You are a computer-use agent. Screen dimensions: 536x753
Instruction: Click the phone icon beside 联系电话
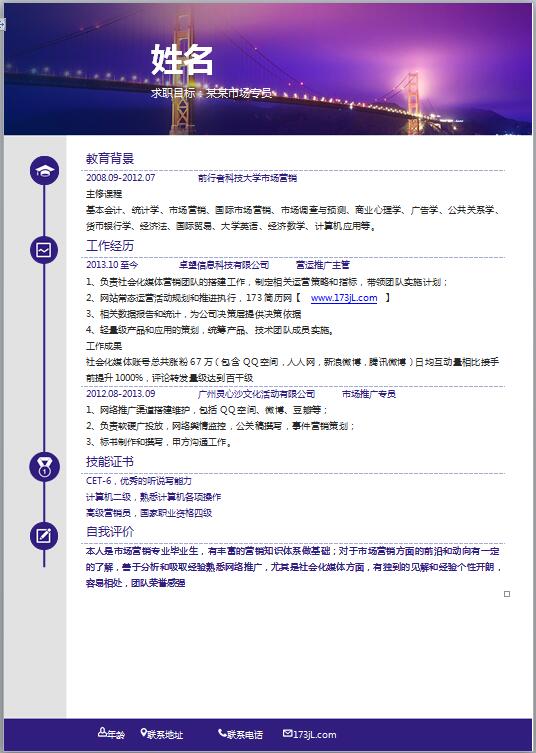[x=222, y=733]
